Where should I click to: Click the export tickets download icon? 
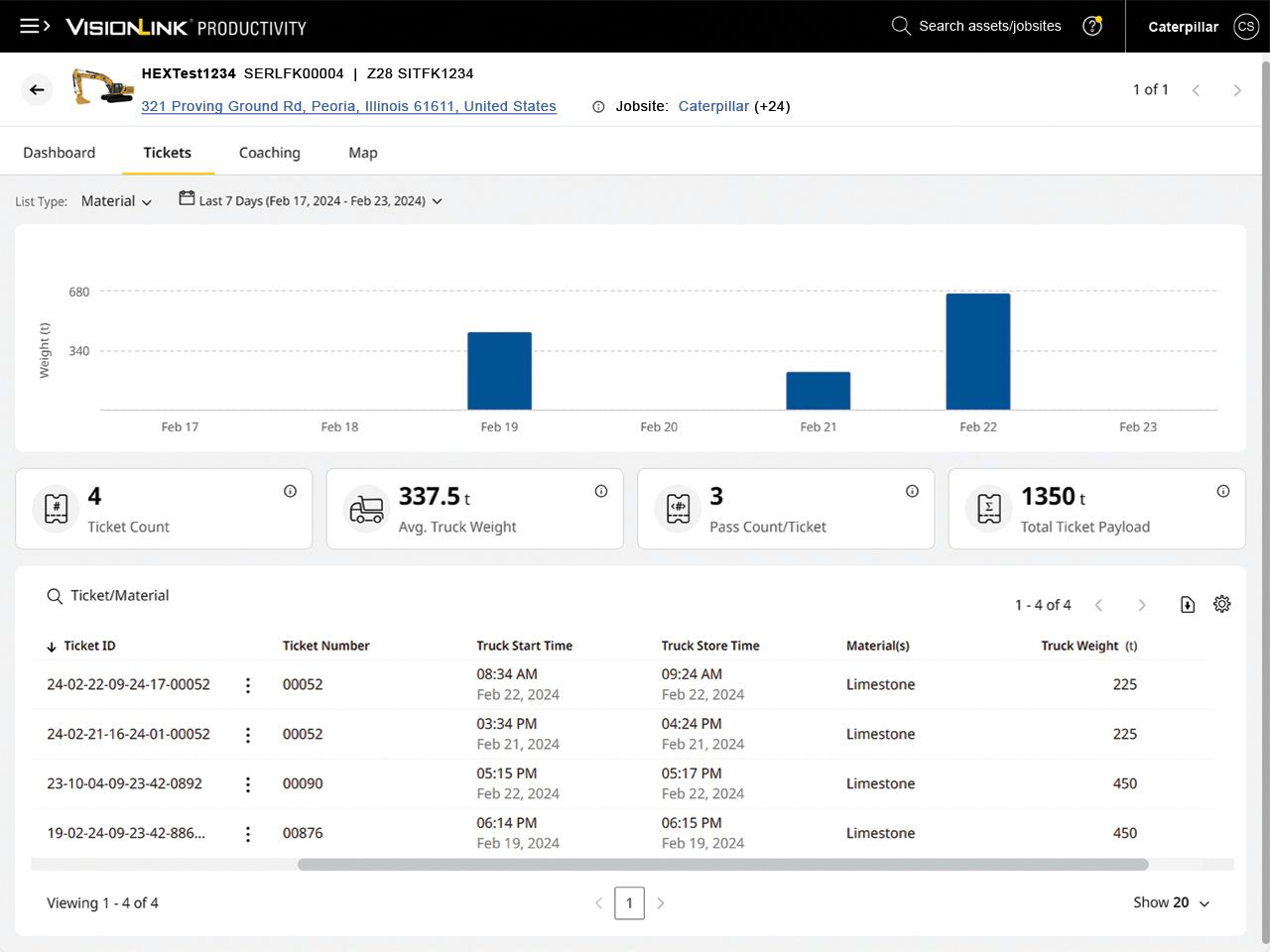point(1187,605)
